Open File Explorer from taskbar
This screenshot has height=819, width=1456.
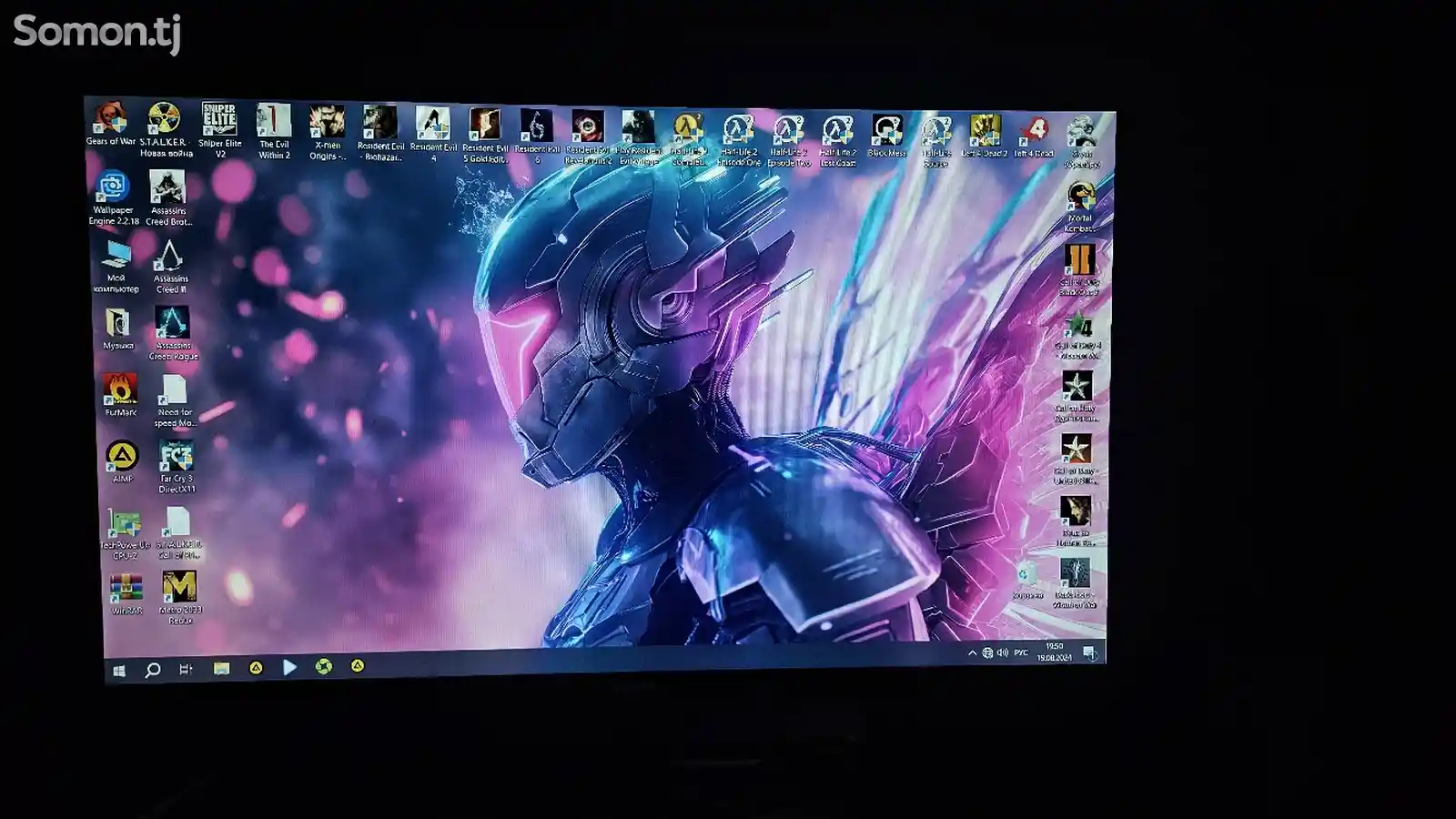click(221, 668)
